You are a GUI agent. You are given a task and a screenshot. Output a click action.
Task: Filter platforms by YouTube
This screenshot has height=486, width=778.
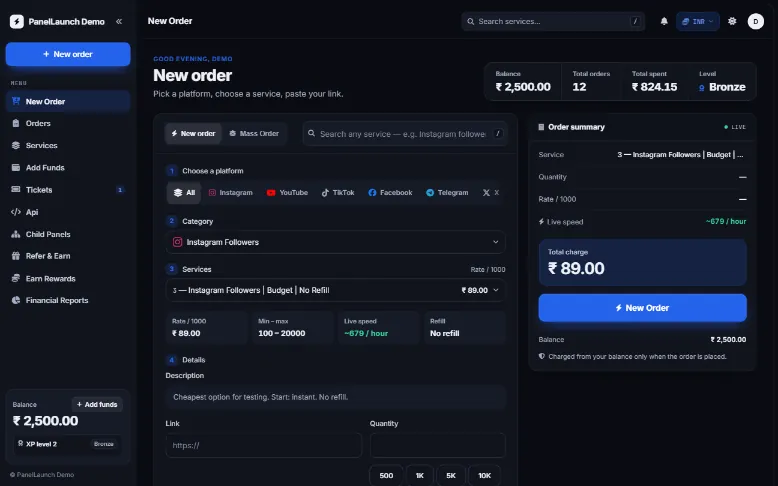(x=287, y=193)
